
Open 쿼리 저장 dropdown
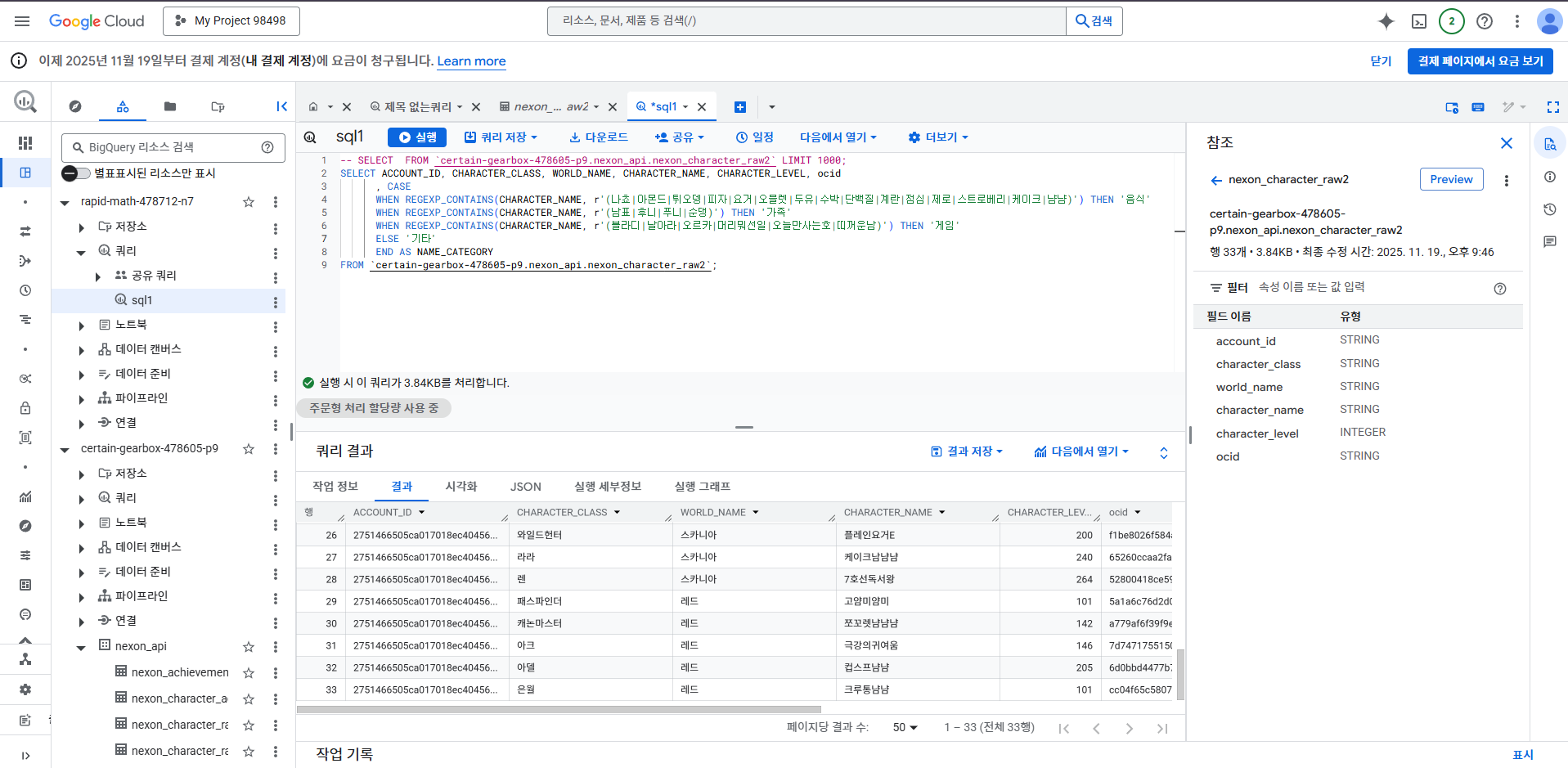coord(501,137)
